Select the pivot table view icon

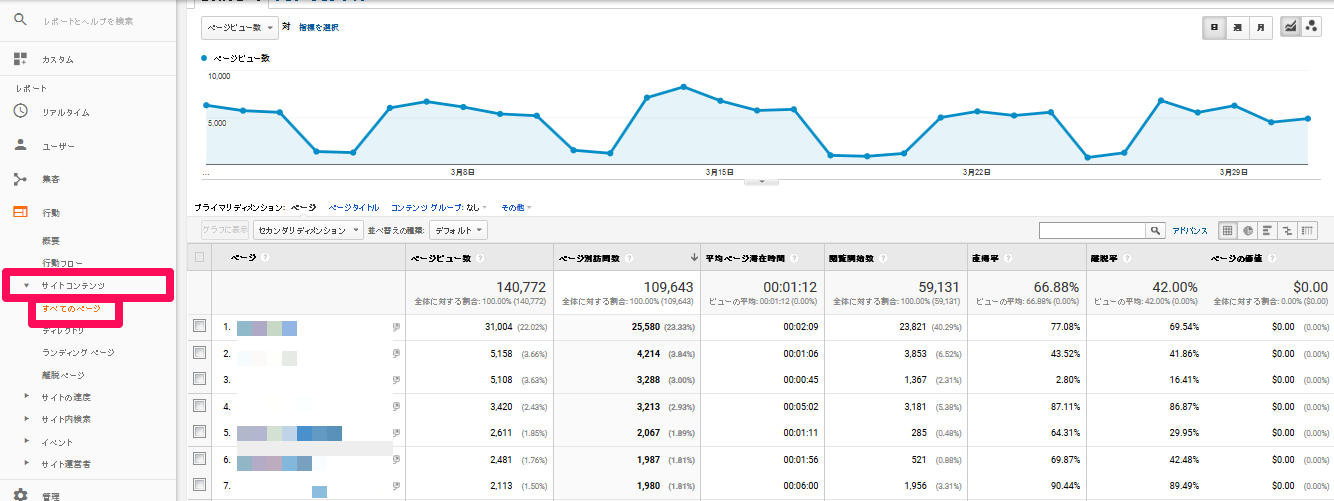tap(1307, 230)
